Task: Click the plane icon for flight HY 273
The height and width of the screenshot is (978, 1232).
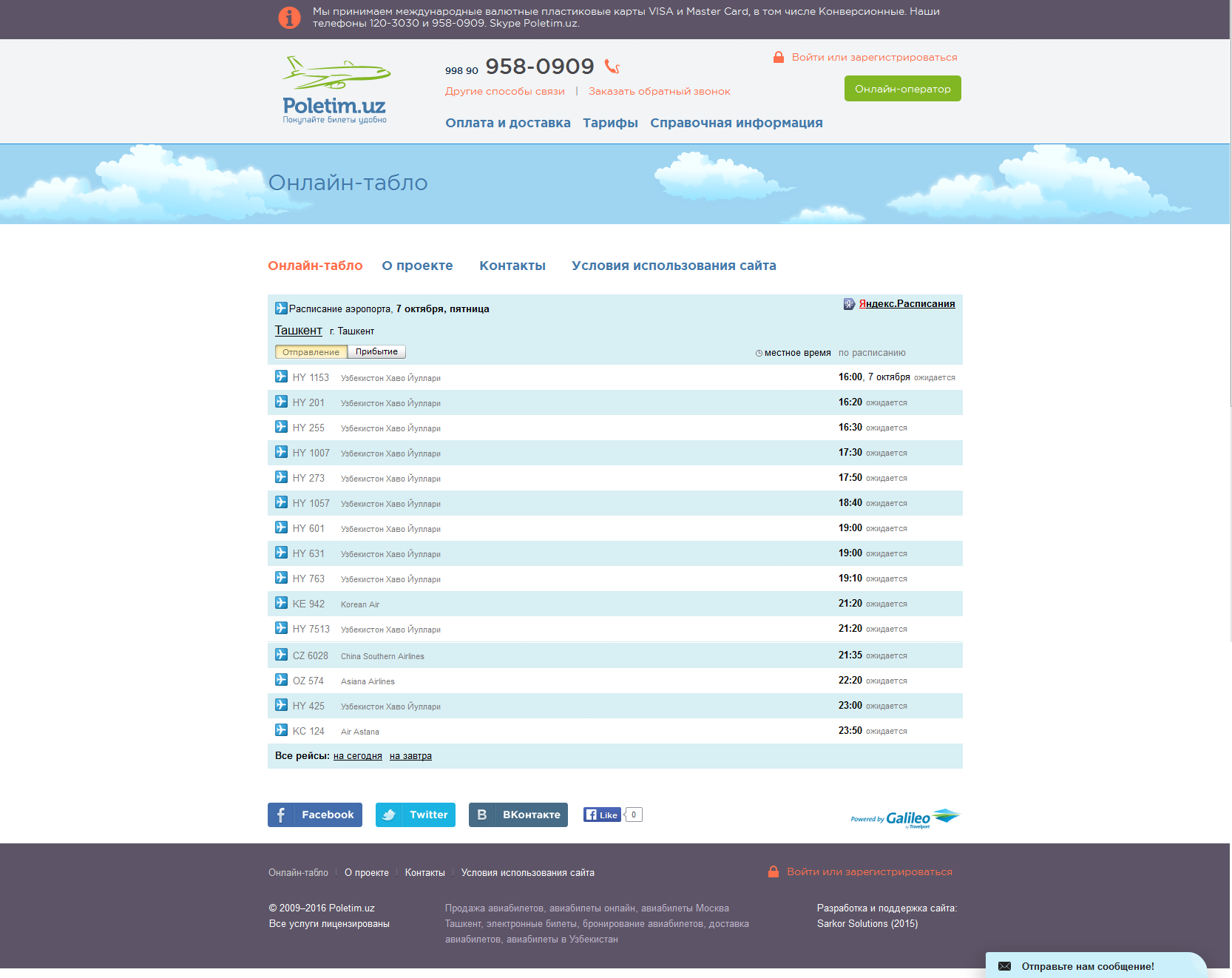Action: pyautogui.click(x=282, y=476)
